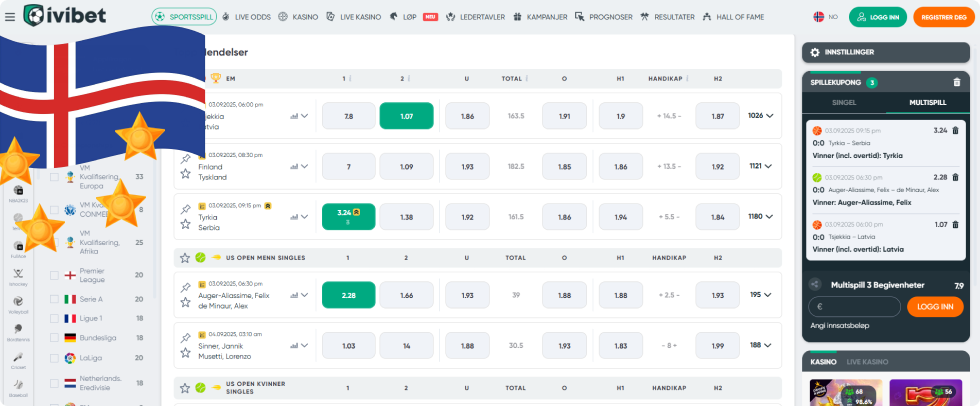Click the share icon beside Multispill 3 Begivenheter
The width and height of the screenshot is (980, 406).
(x=816, y=285)
